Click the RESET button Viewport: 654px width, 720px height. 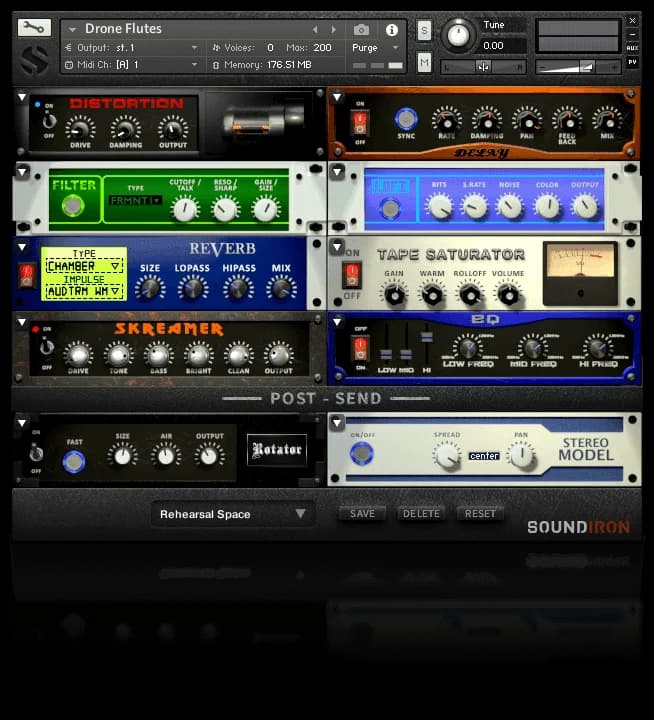click(x=480, y=514)
